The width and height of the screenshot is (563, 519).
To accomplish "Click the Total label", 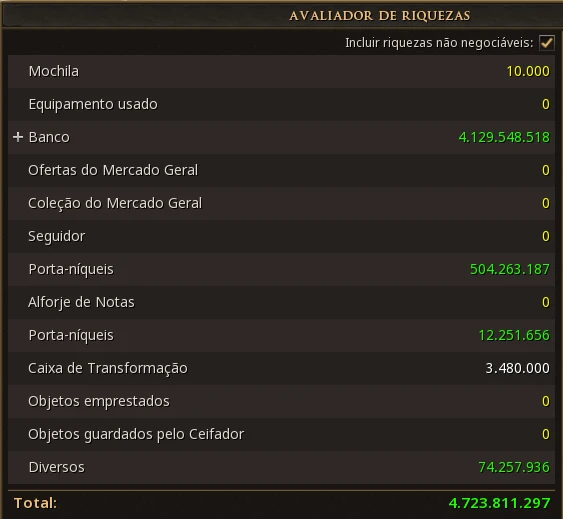I will (35, 503).
